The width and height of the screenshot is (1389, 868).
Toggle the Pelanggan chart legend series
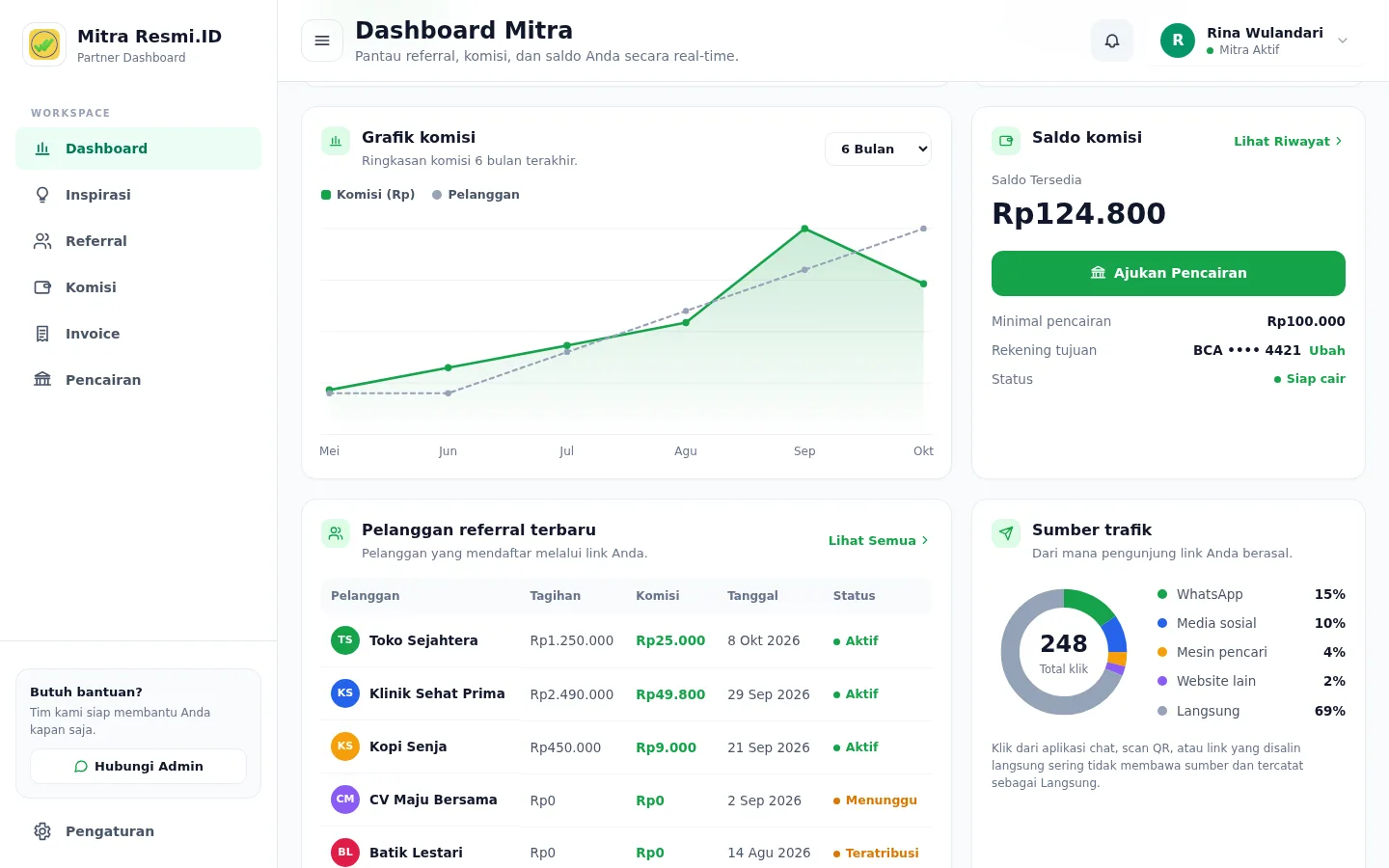click(476, 195)
